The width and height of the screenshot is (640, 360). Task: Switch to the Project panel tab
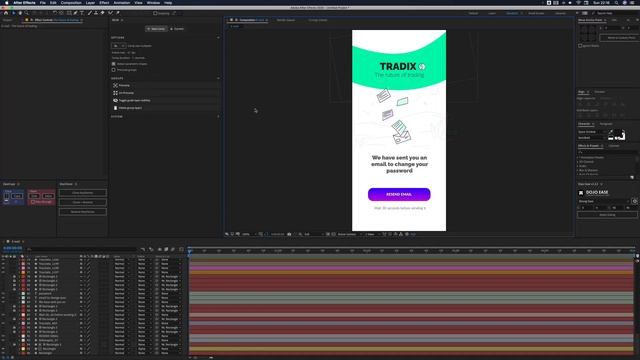pyautogui.click(x=8, y=20)
